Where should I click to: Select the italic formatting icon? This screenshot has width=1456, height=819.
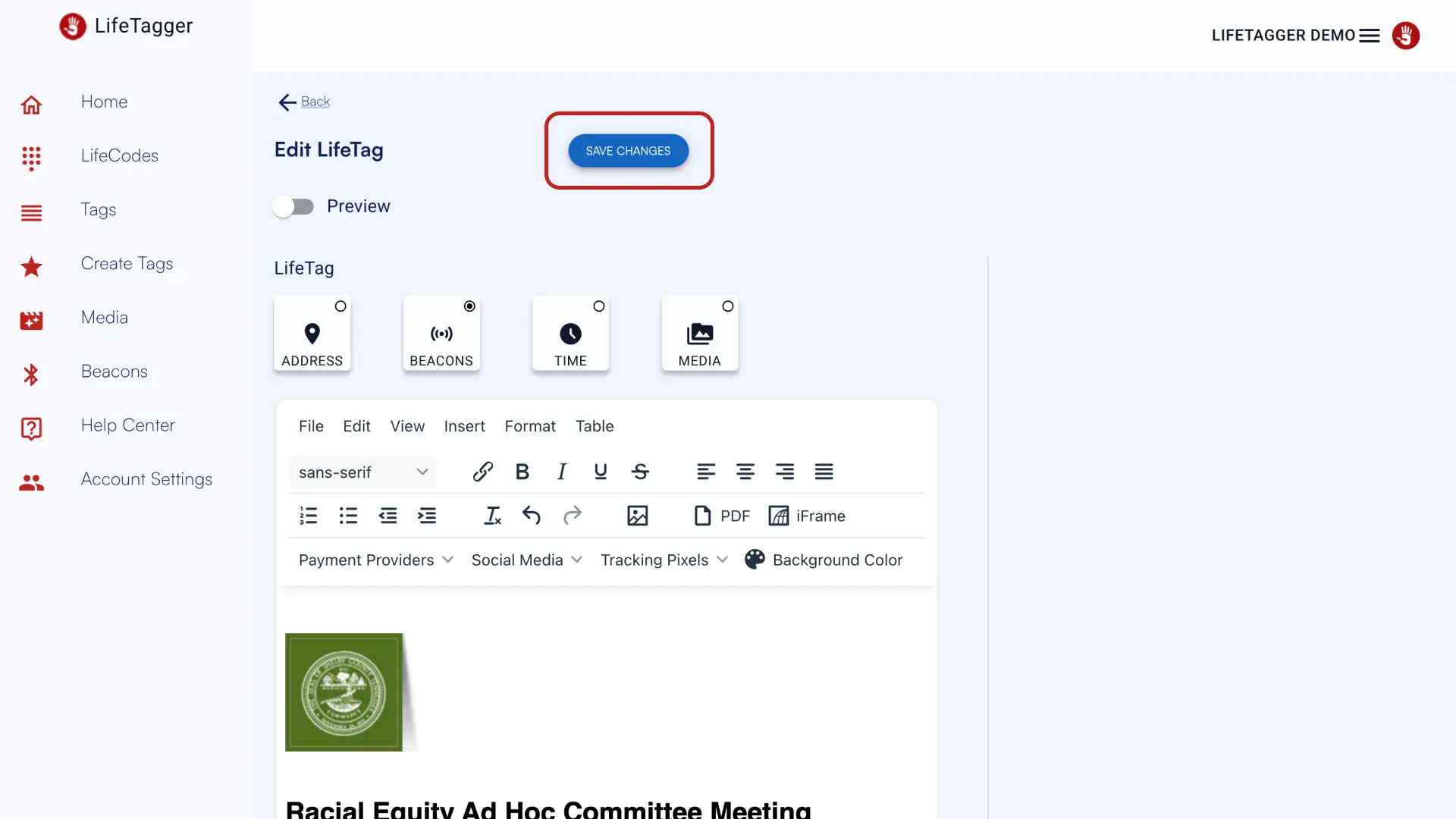tap(561, 471)
